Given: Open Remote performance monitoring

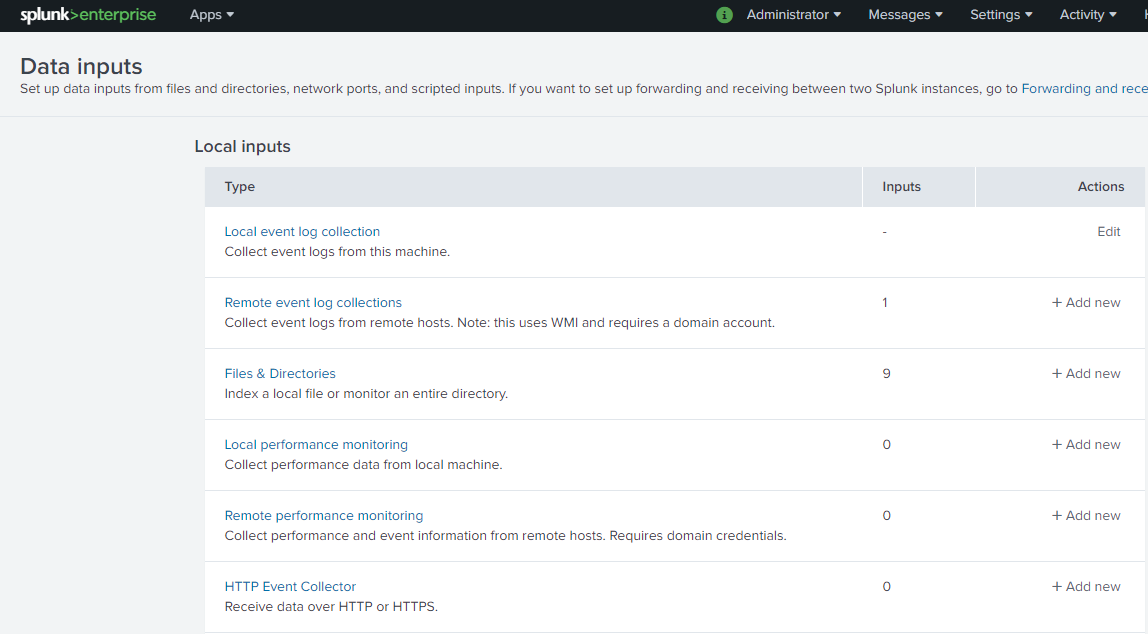Looking at the screenshot, I should pyautogui.click(x=324, y=516).
